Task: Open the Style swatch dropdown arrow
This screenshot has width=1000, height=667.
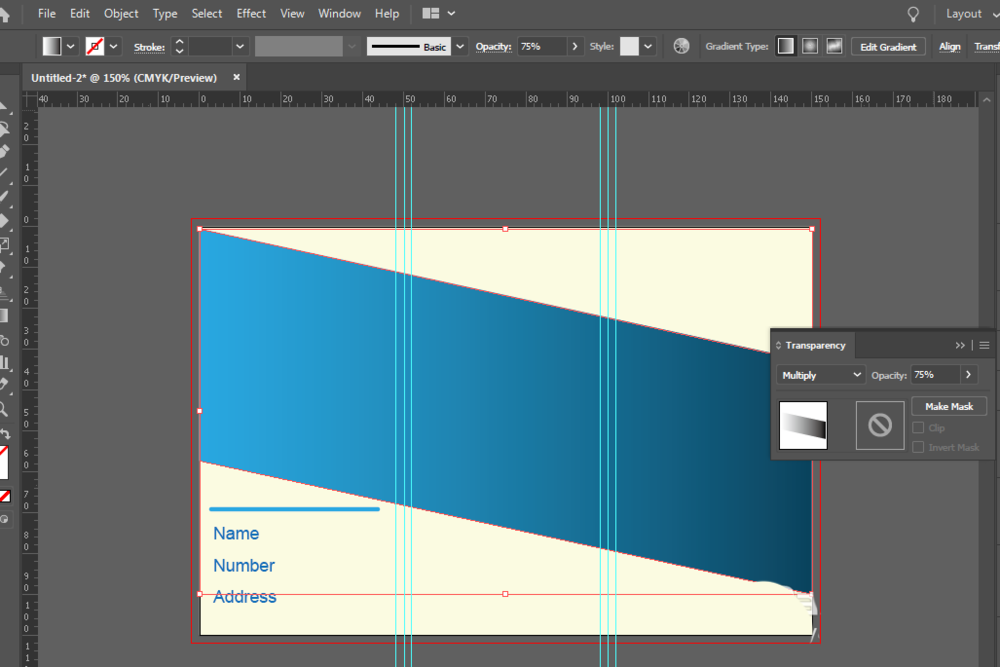Action: [x=648, y=47]
